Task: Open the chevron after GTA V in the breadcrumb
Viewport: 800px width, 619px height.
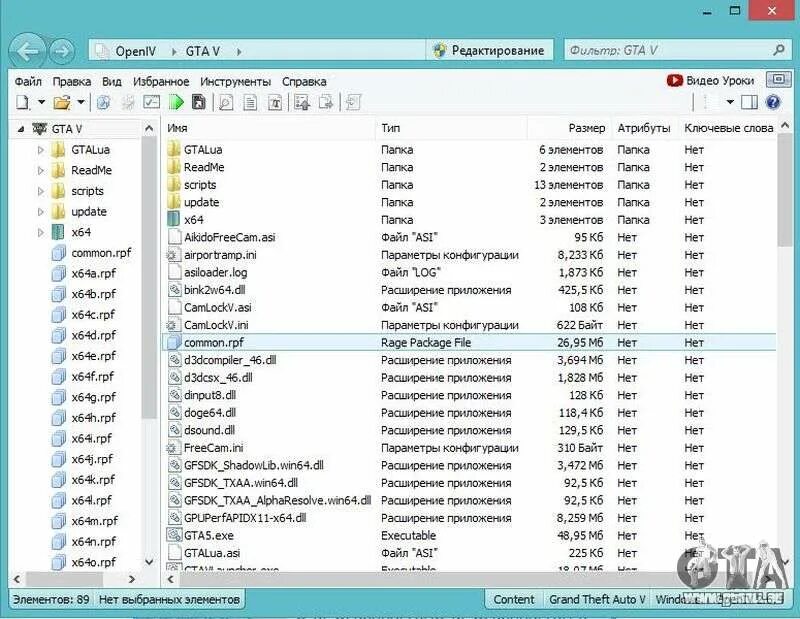Action: 239,52
